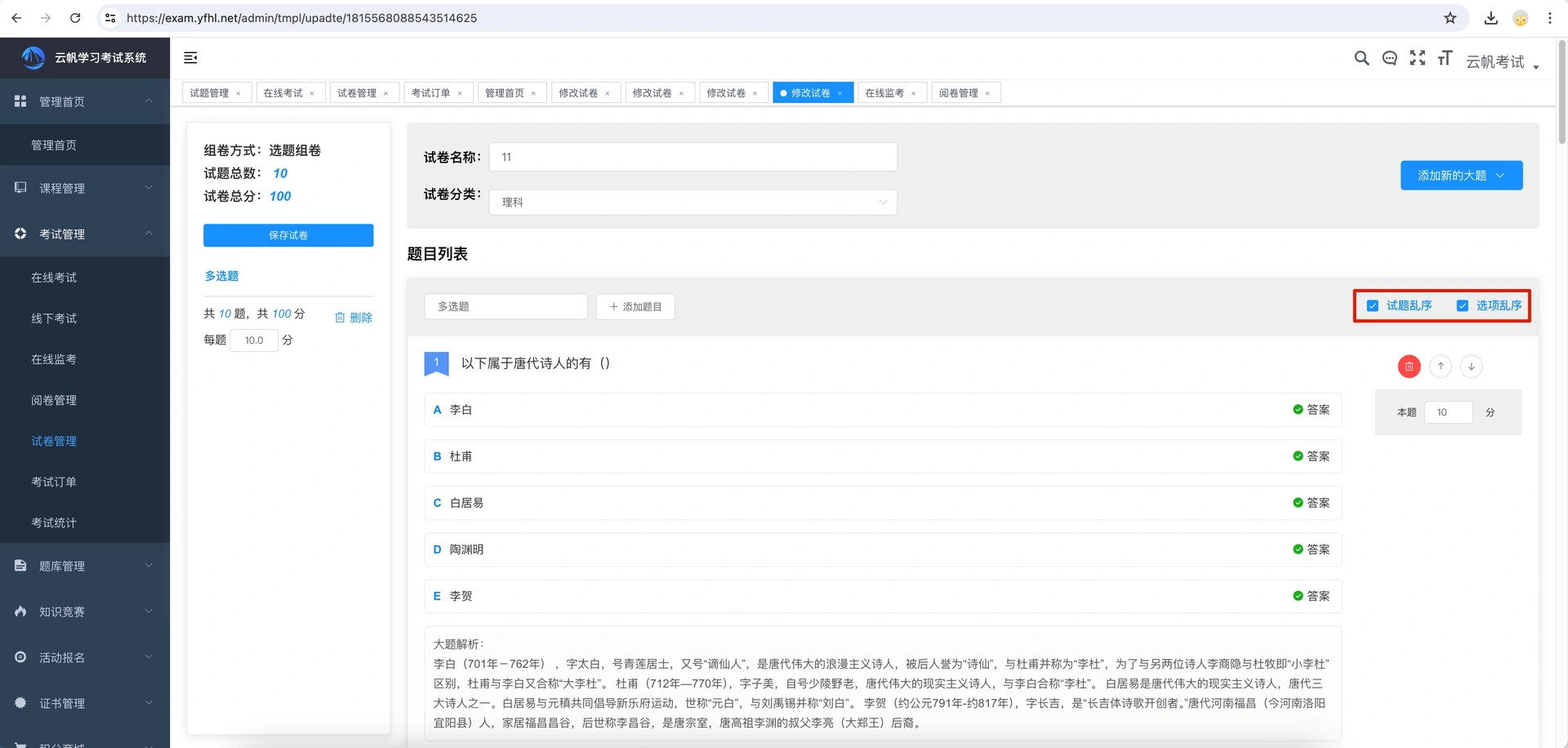
Task: Bookmark this page with star icon
Action: (x=1450, y=18)
